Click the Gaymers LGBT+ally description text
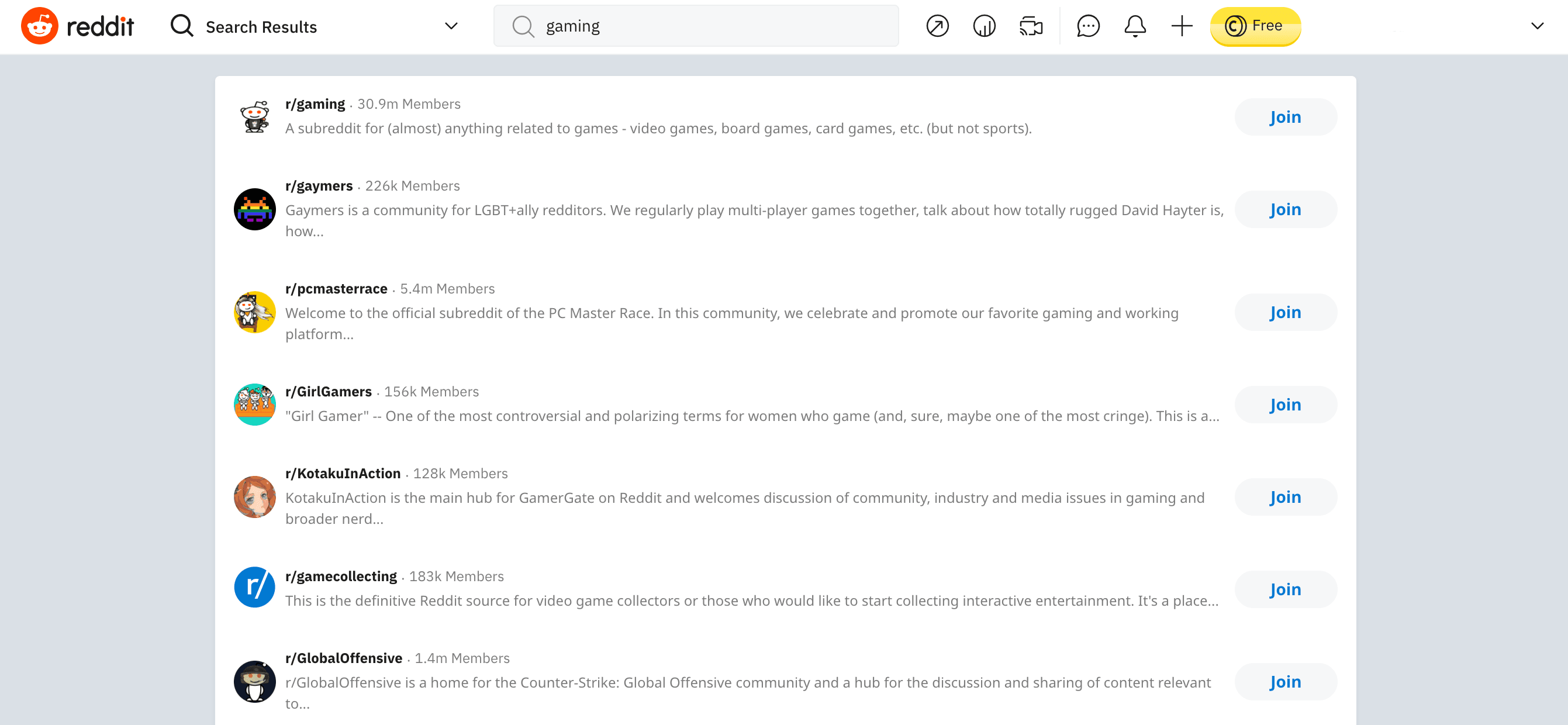Screen dimensions: 1568x725 (x=754, y=220)
